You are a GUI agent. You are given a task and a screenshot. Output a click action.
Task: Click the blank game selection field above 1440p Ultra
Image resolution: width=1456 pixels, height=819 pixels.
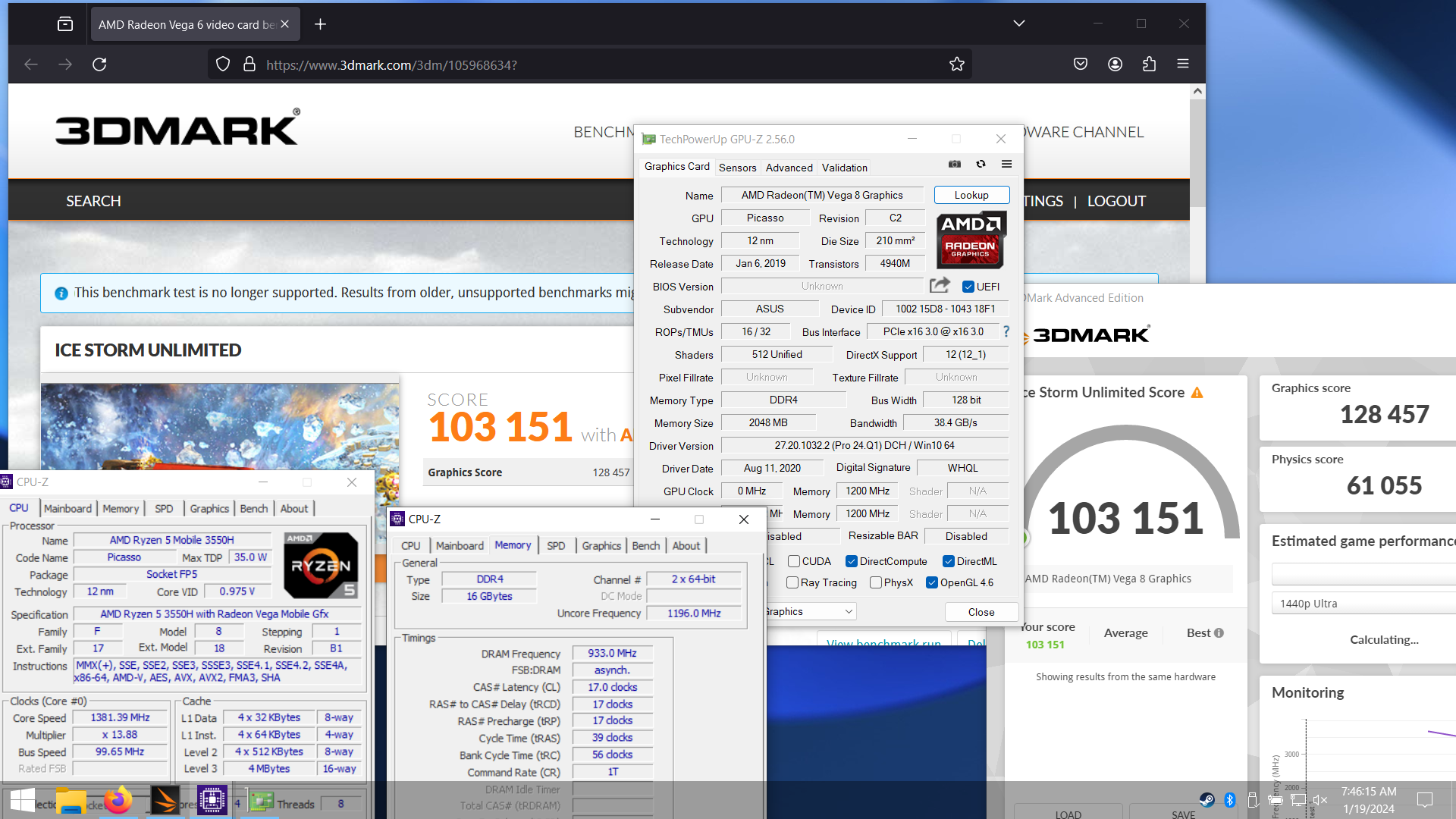[1363, 573]
